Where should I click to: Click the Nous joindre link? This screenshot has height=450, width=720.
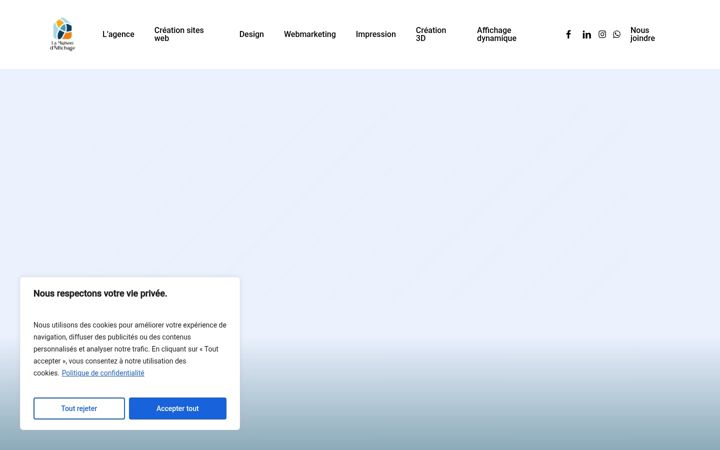[642, 34]
